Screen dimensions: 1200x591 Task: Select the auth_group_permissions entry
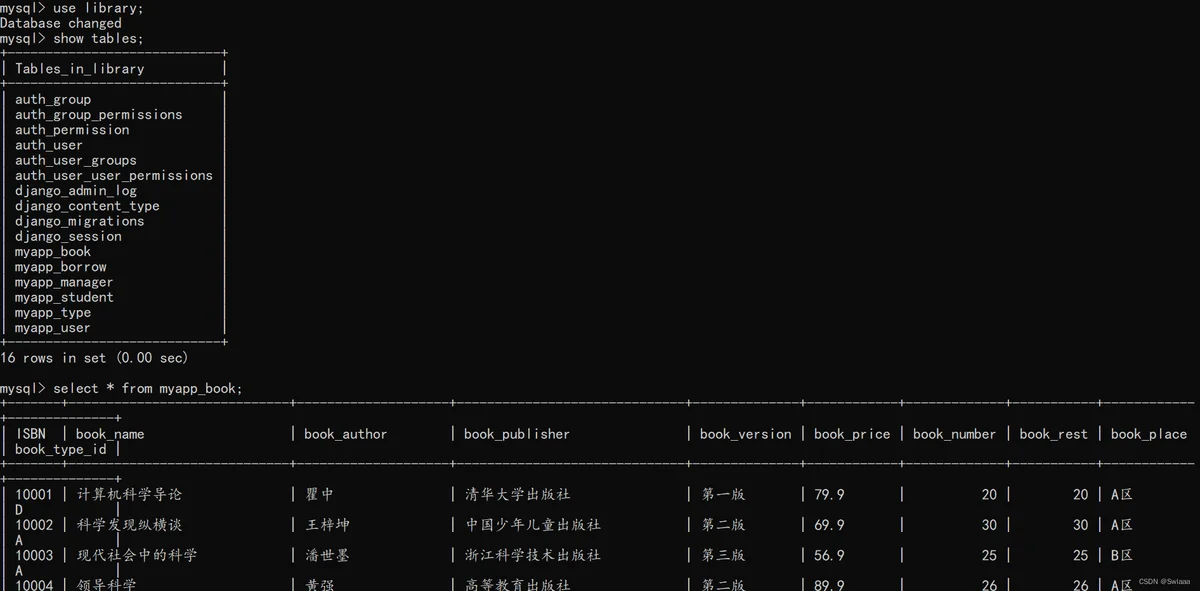[x=99, y=114]
